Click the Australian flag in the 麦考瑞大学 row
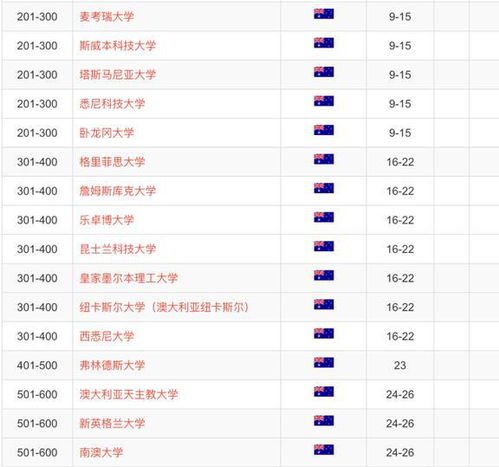Screen dimensions: 499x467 coord(324,14)
